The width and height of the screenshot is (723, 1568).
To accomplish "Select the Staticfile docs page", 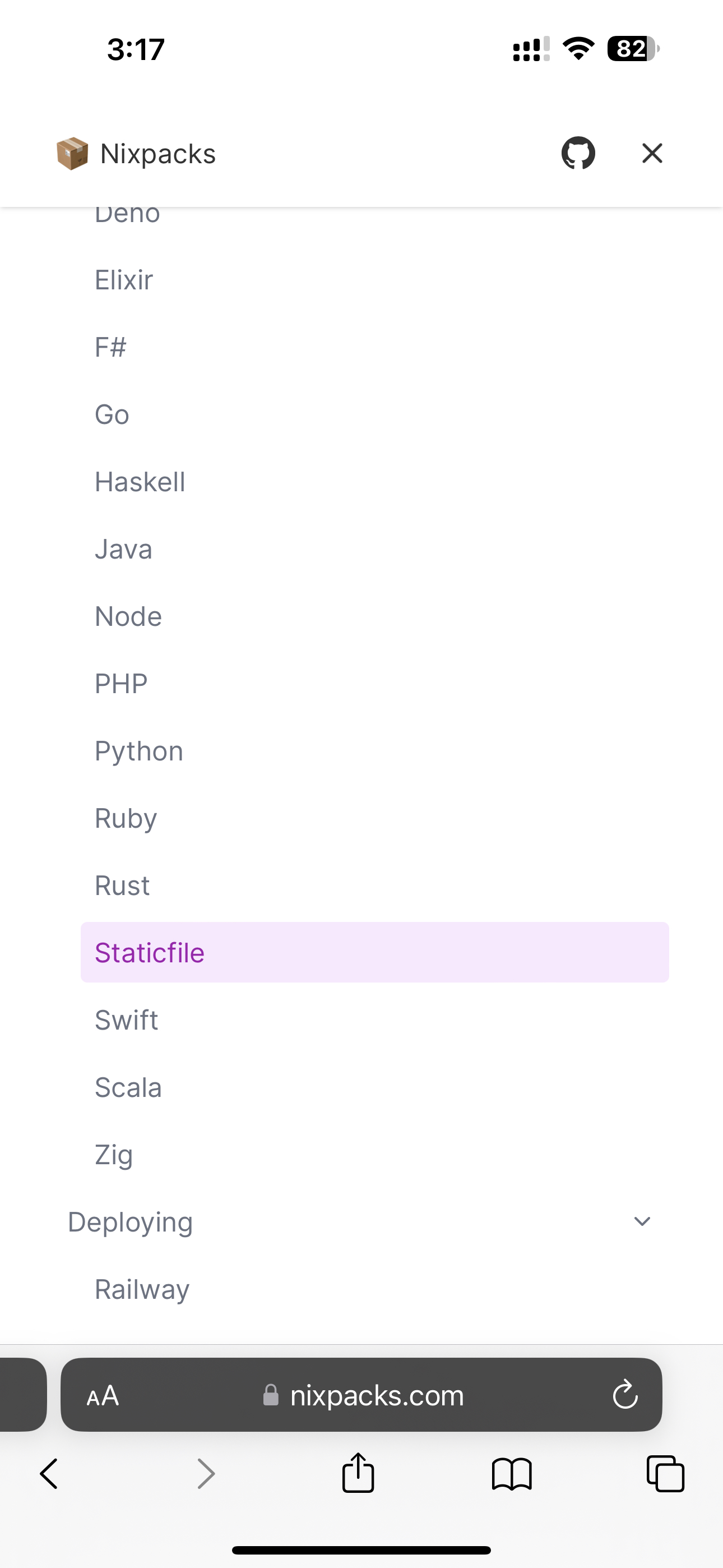I will coord(150,953).
